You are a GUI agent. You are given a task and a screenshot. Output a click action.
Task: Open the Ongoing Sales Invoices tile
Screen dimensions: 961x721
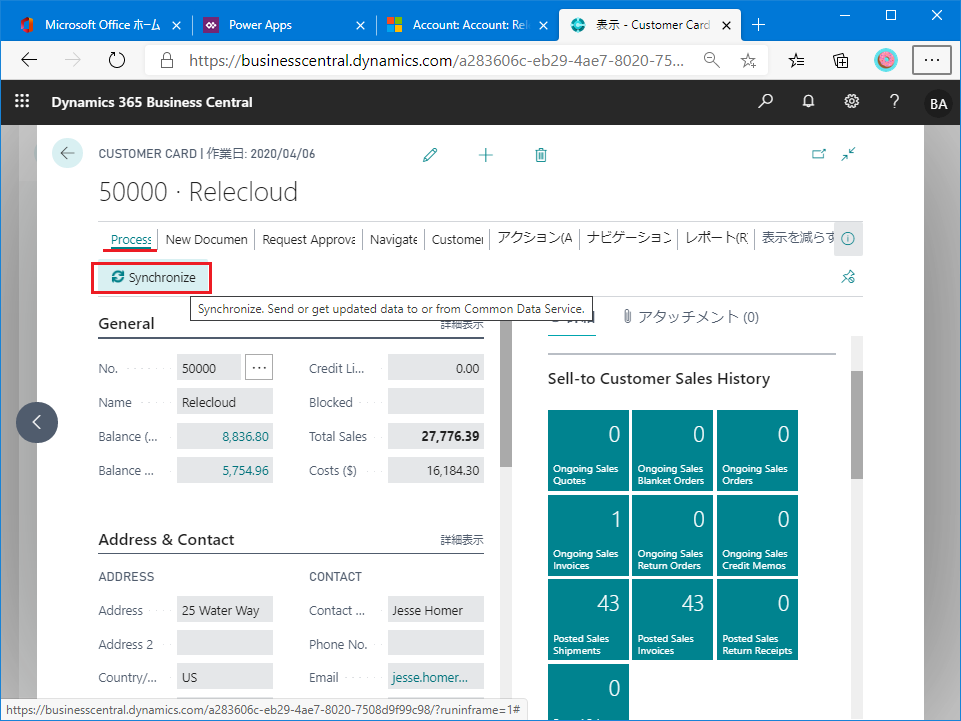pos(588,535)
